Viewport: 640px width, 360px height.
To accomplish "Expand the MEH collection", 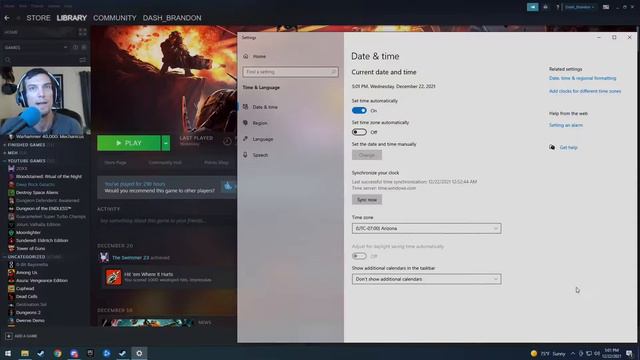I will [5, 153].
